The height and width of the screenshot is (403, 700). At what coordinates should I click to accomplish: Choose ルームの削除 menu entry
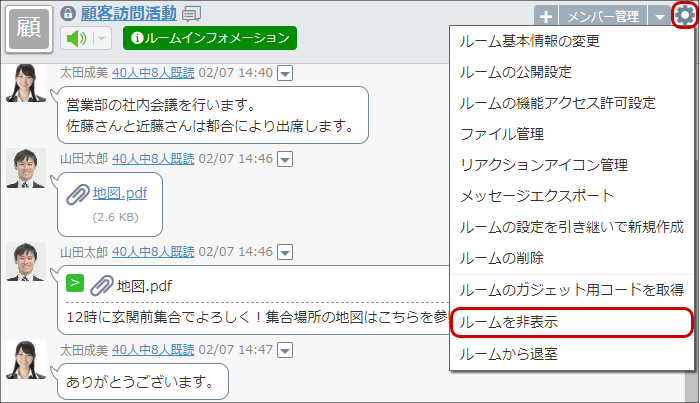tap(572, 258)
